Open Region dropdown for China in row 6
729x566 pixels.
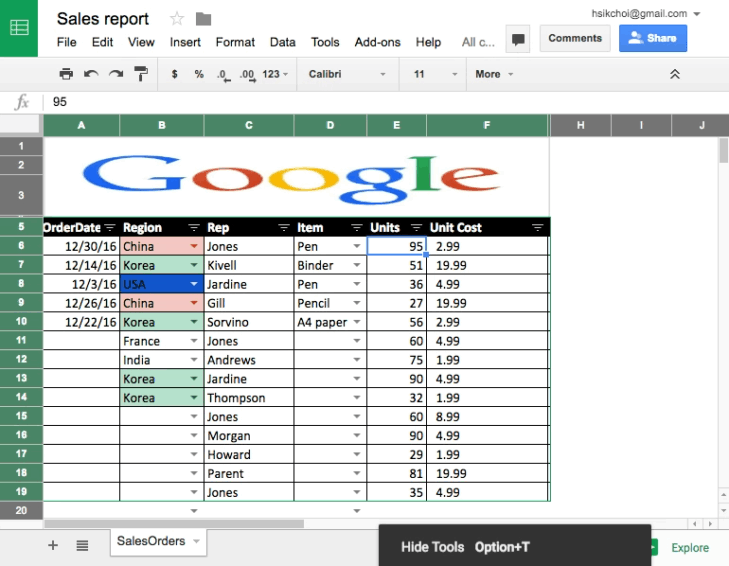tap(194, 246)
